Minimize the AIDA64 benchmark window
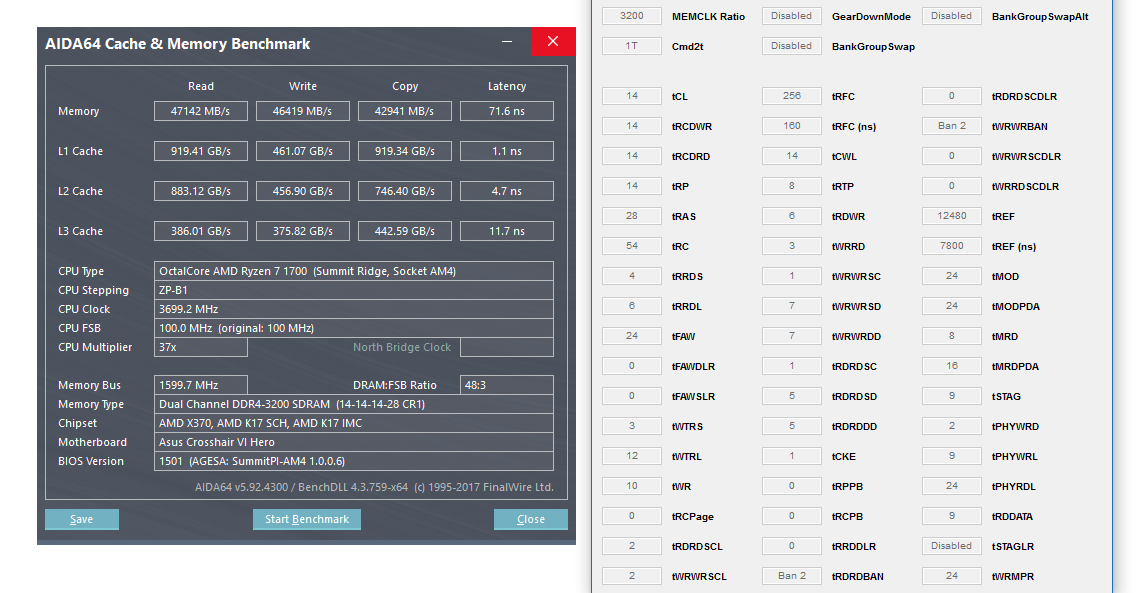The image size is (1143, 593). click(x=507, y=42)
